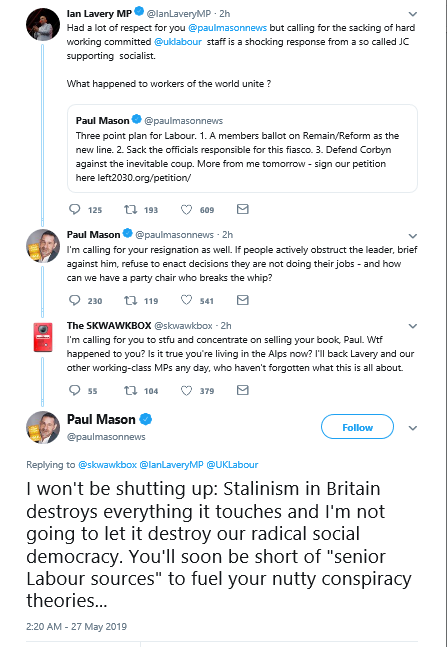Like Ian Lavery's tweet with 609 likes

[187, 210]
